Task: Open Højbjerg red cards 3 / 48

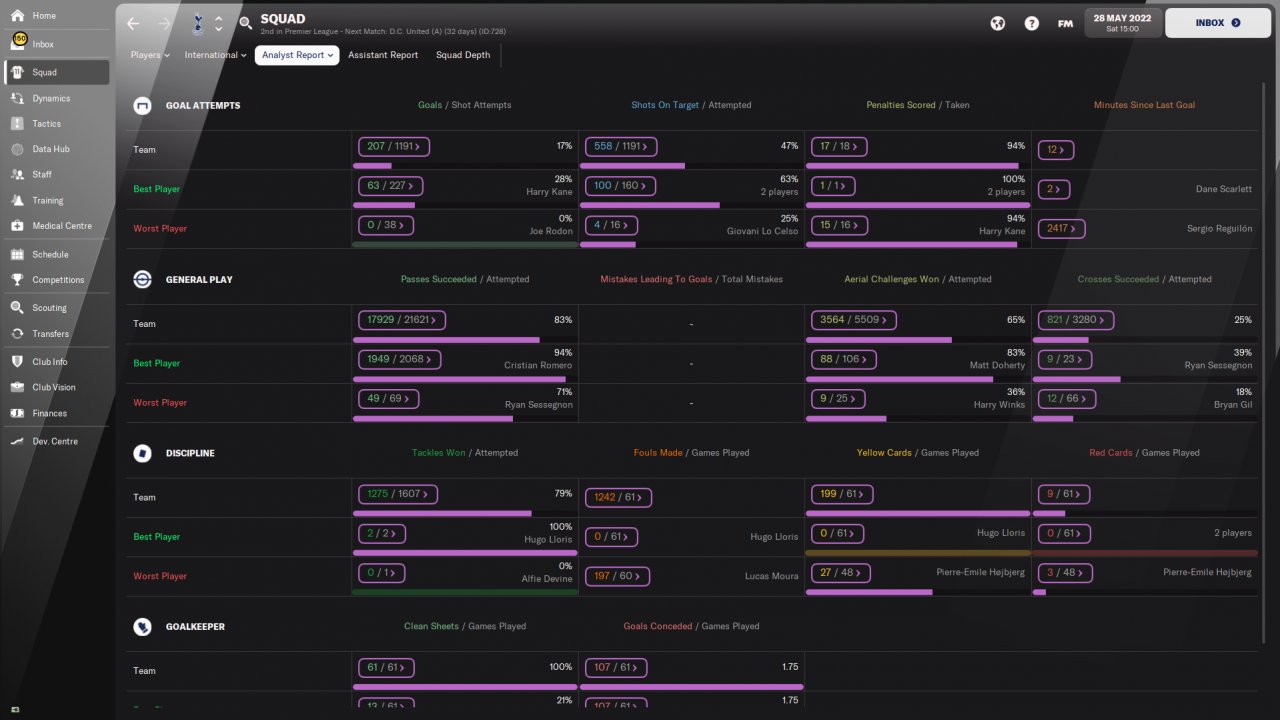Action: point(1065,574)
